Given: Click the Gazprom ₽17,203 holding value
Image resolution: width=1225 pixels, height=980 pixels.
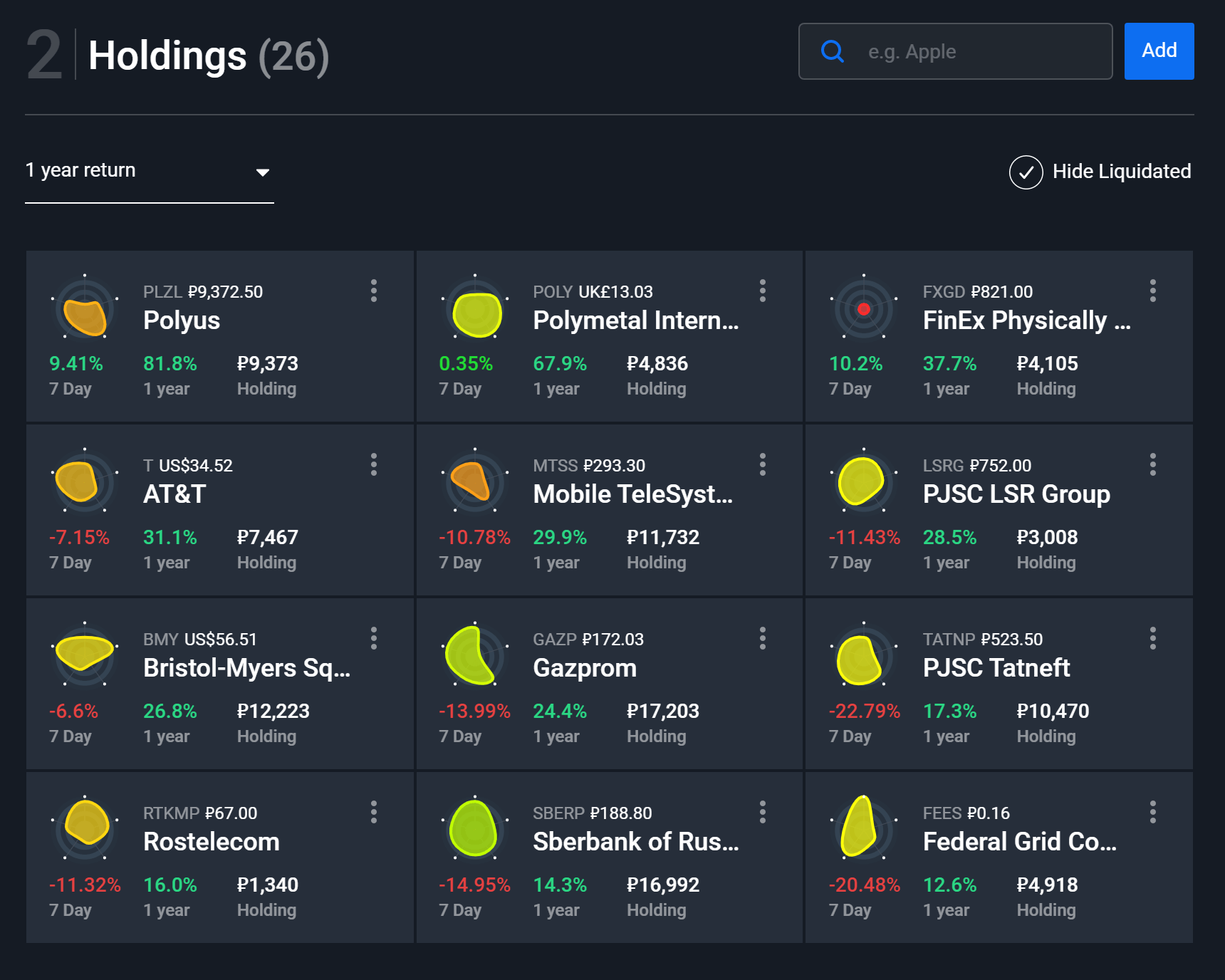Looking at the screenshot, I should coord(663,711).
